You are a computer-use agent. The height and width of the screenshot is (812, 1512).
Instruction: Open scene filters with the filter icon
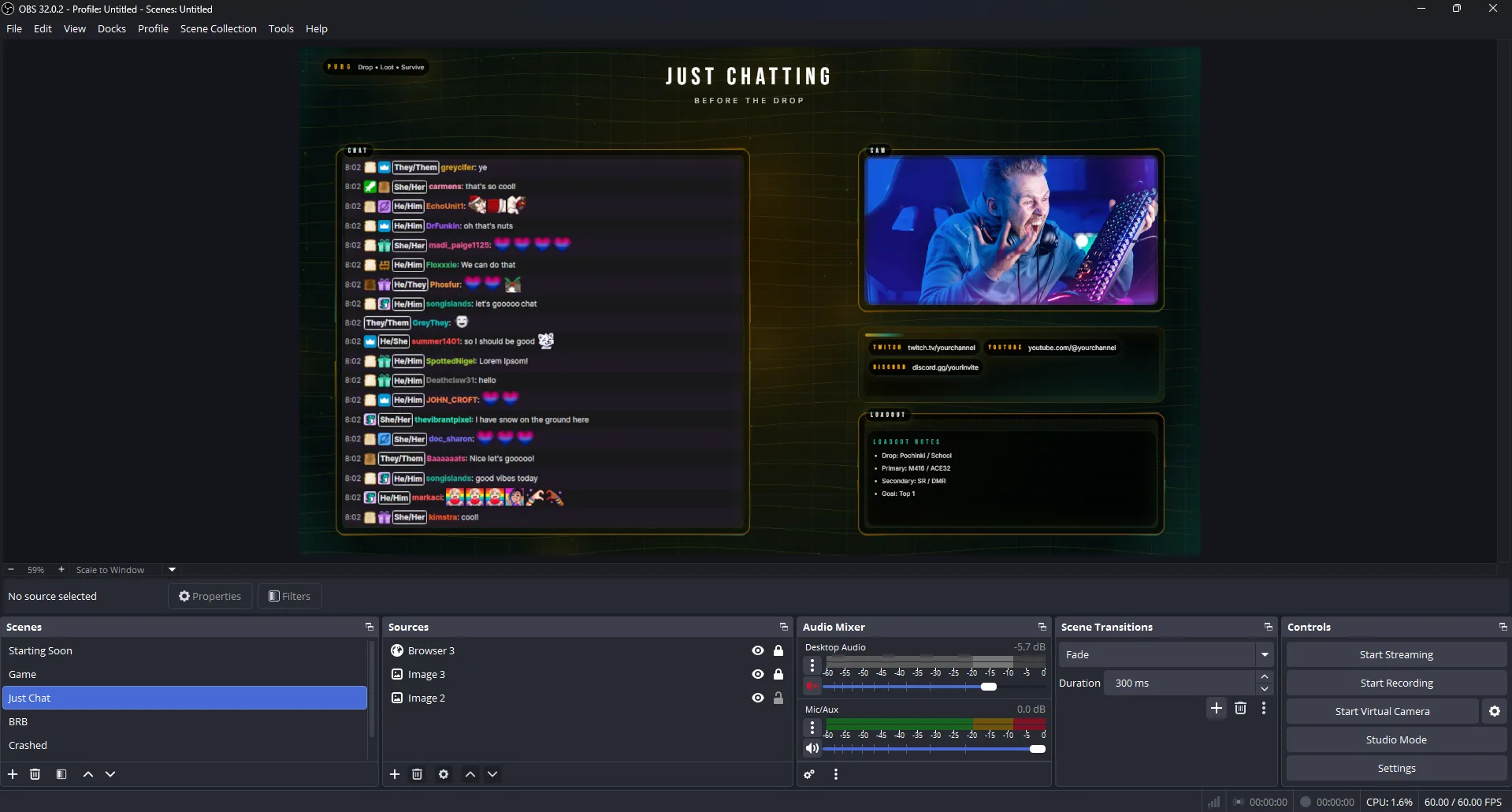[61, 774]
